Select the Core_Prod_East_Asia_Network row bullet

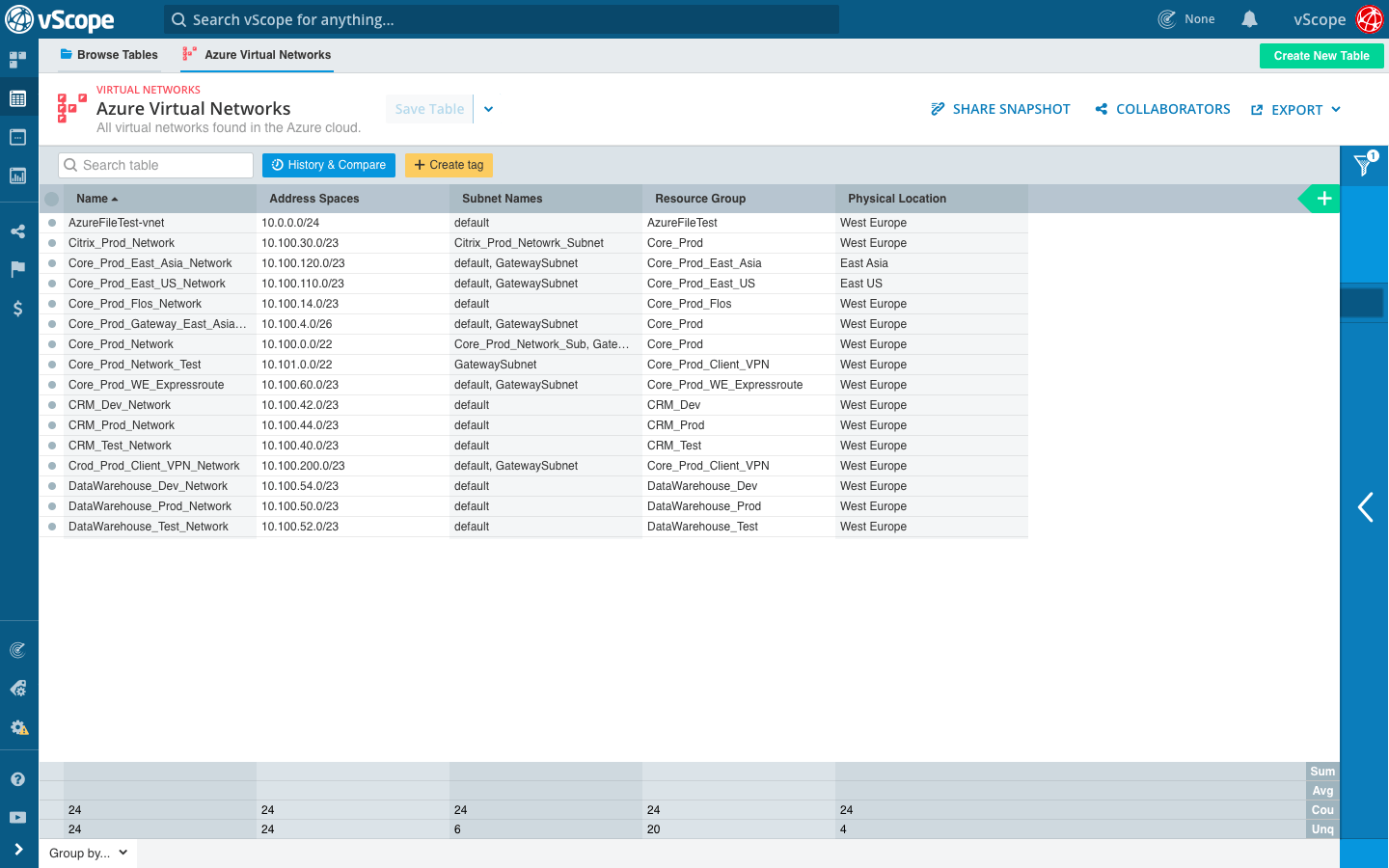(x=52, y=263)
